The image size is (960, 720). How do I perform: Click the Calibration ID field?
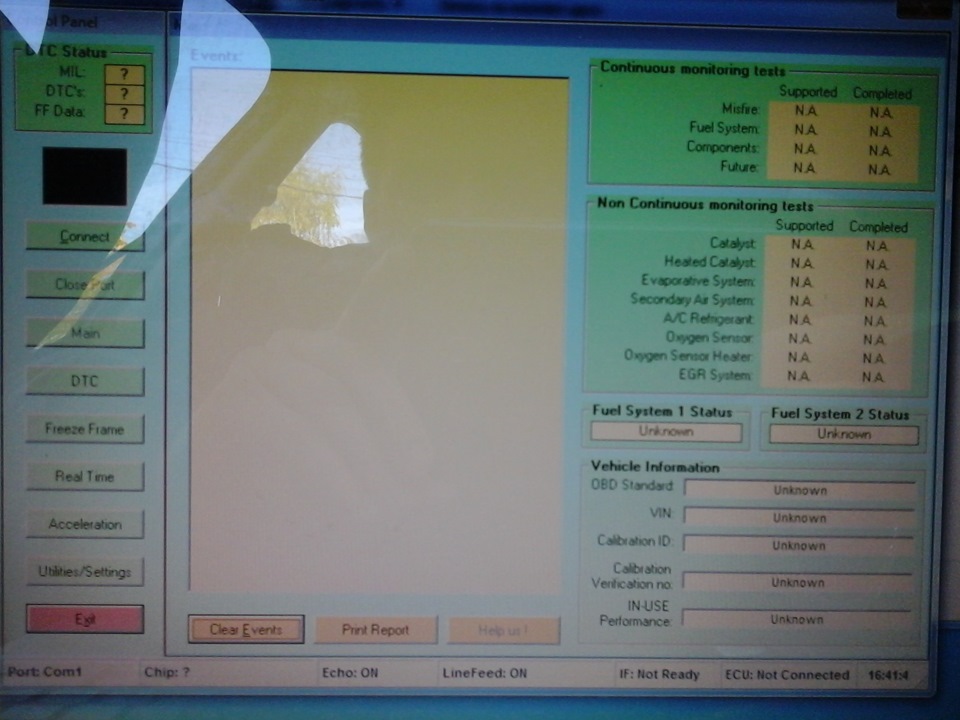click(x=798, y=546)
